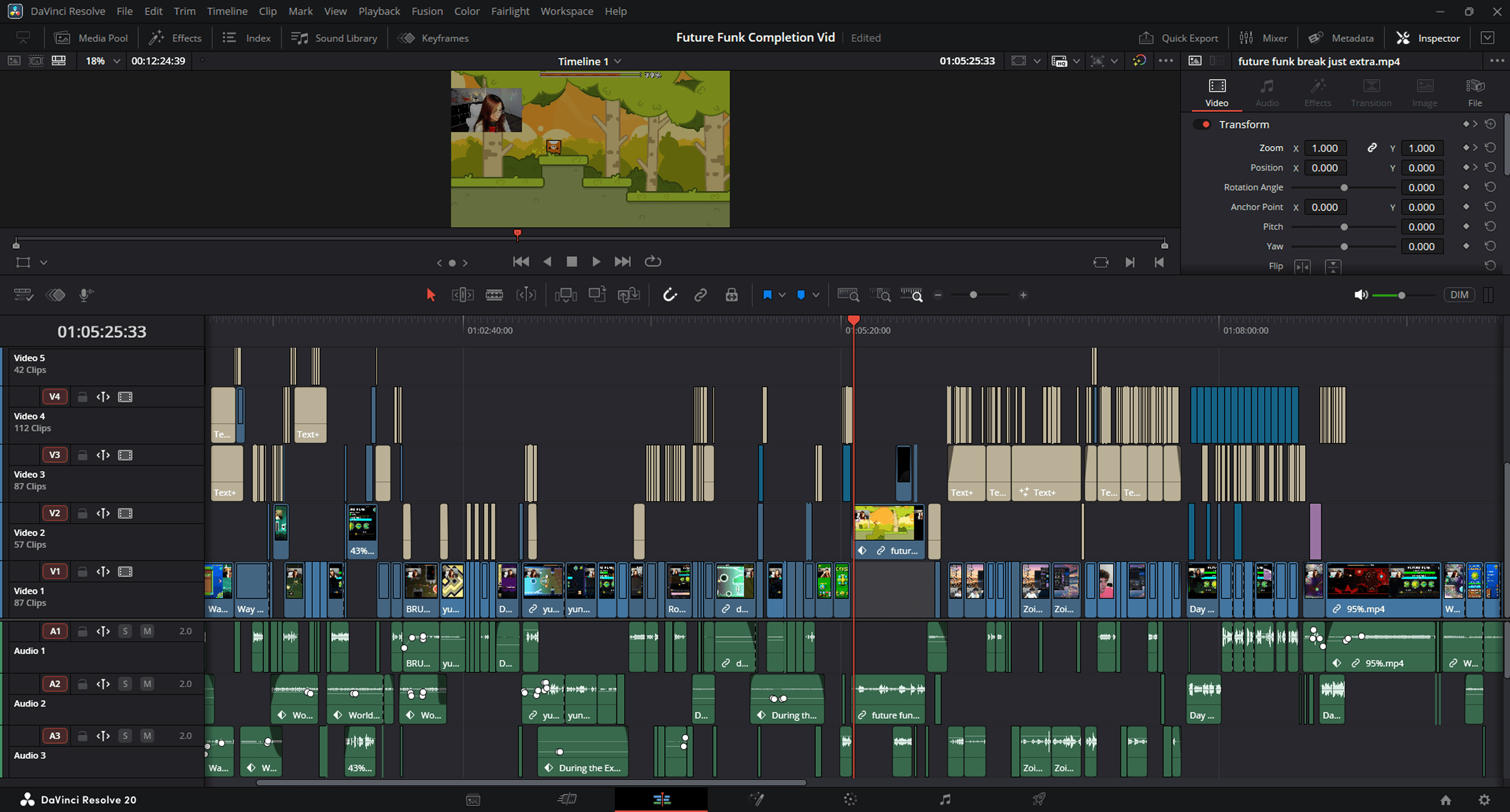Screen dimensions: 1510x812
Task: Open the Fairlight menu
Action: click(x=510, y=11)
